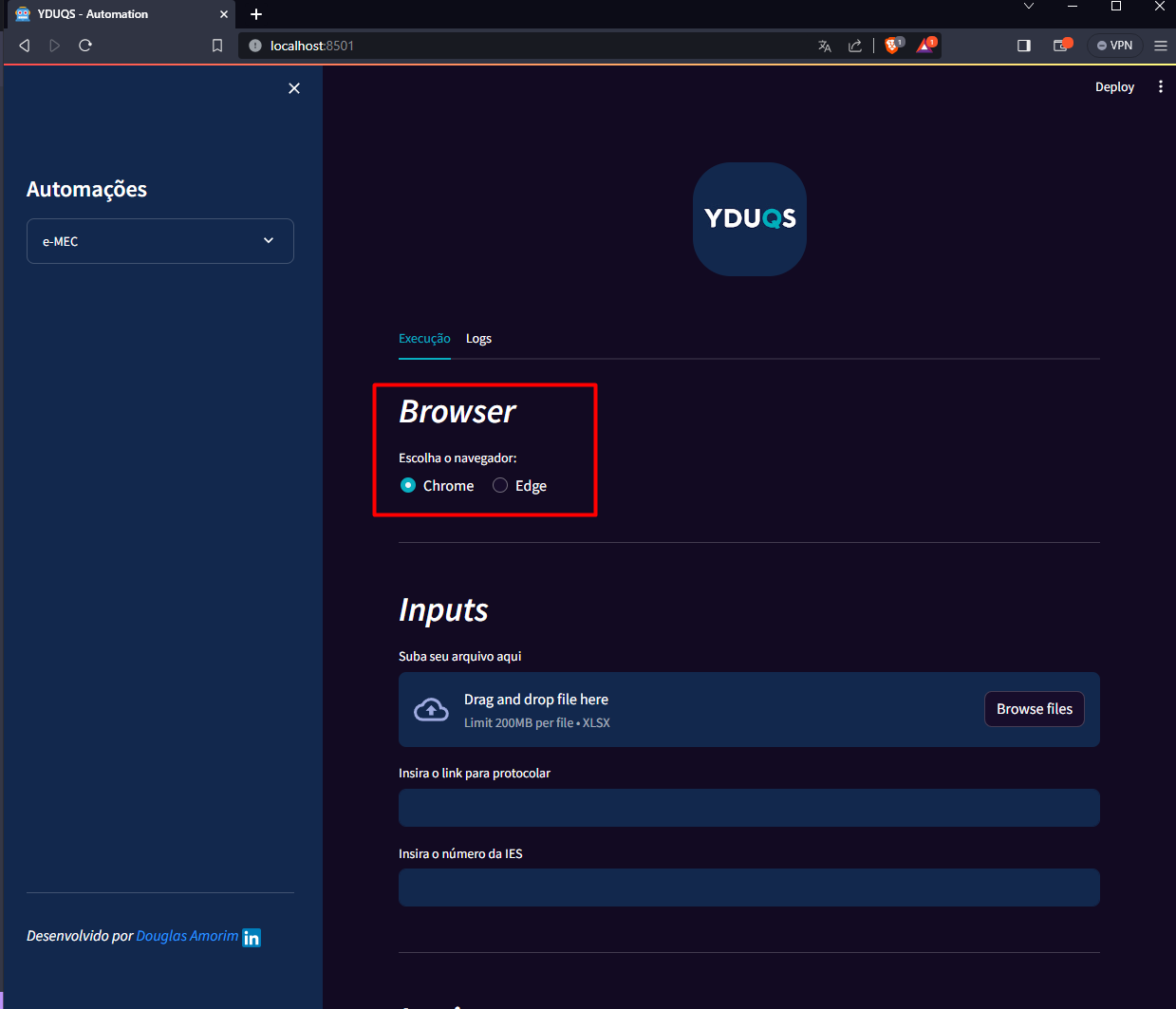Click the 'Suba seu arquivo aqui' label
Image resolution: width=1176 pixels, height=1009 pixels.
click(x=460, y=657)
